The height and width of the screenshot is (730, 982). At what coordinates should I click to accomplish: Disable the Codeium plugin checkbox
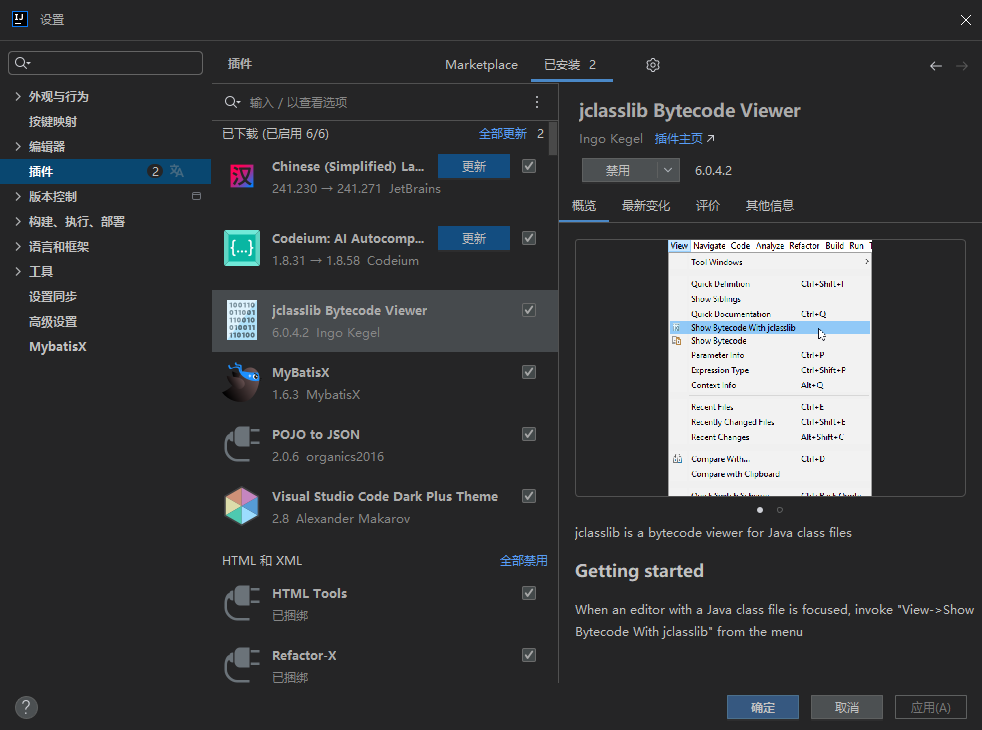pos(529,238)
